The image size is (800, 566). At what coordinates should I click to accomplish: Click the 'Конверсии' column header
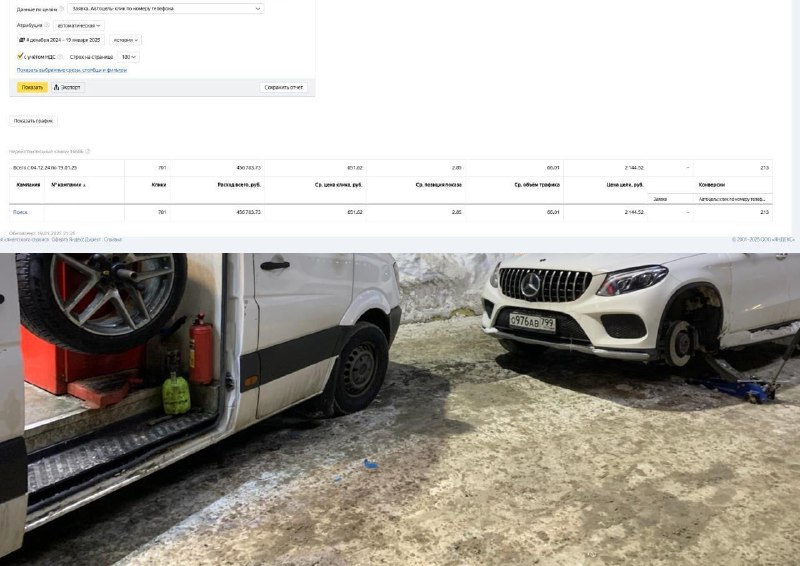(711, 185)
